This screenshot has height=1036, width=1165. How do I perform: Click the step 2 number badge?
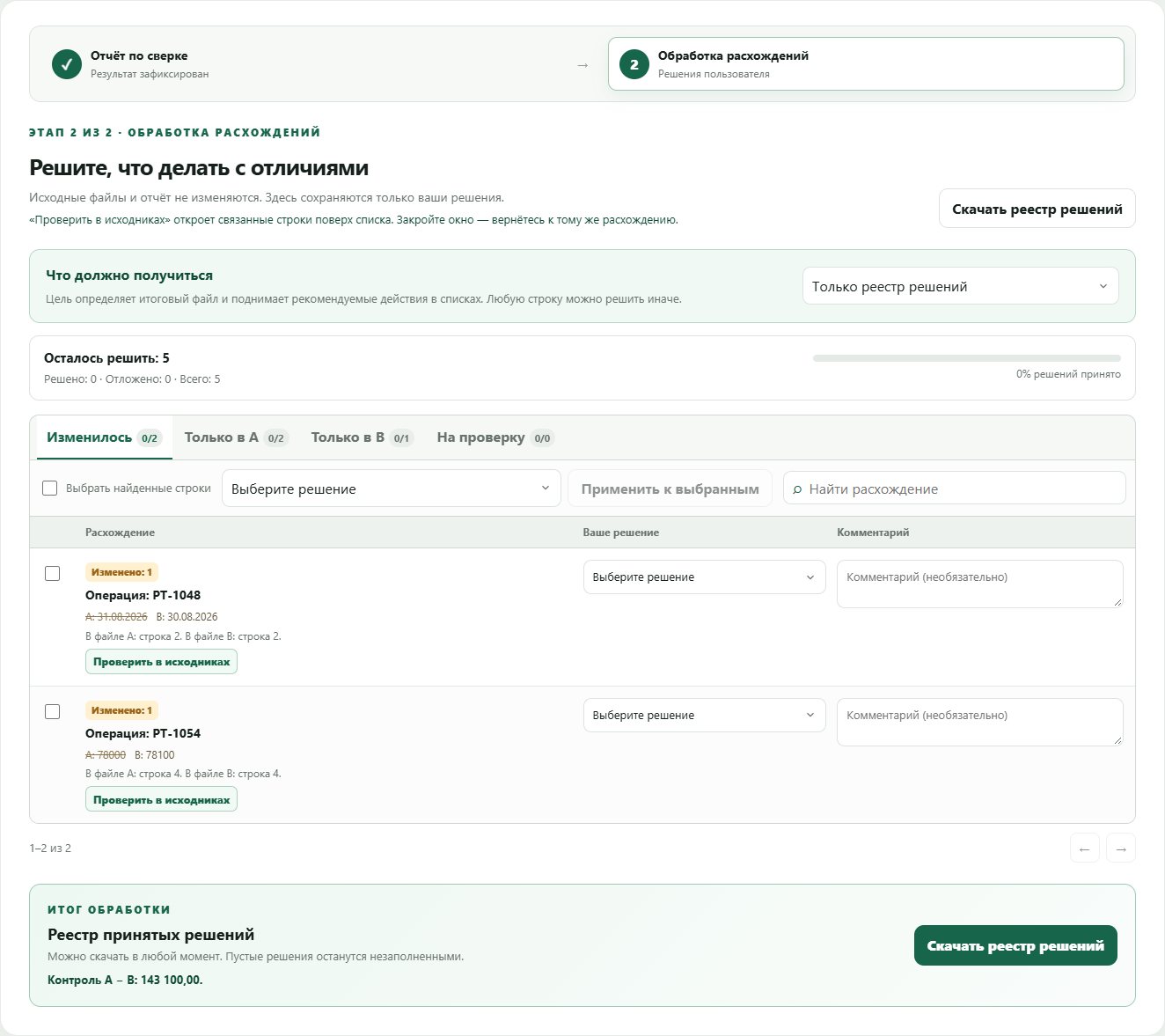coord(634,64)
